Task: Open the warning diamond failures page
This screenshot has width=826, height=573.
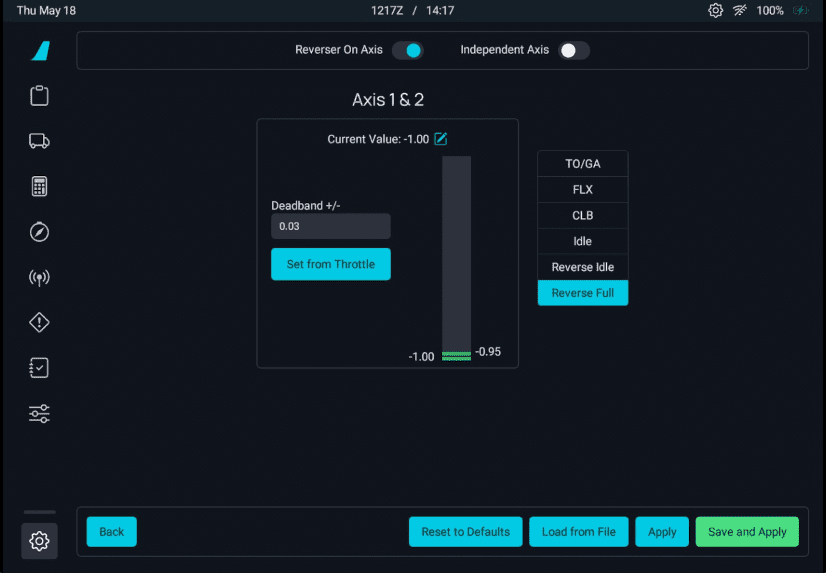Action: click(39, 322)
